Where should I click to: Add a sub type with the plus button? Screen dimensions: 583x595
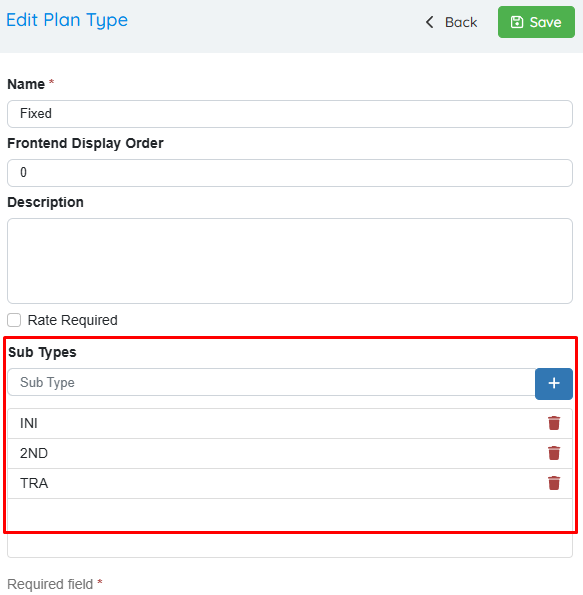click(x=554, y=384)
